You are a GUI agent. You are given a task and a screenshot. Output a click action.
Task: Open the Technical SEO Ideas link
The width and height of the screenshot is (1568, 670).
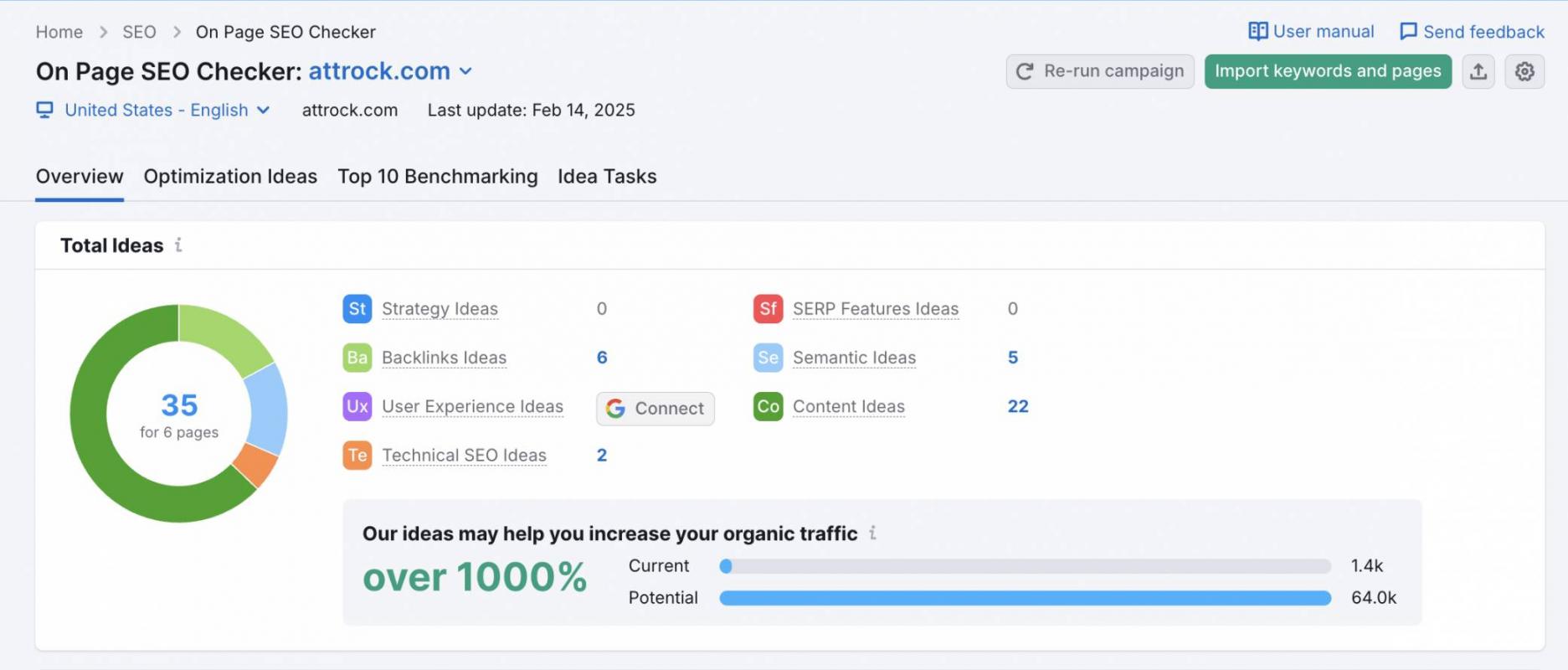464,455
